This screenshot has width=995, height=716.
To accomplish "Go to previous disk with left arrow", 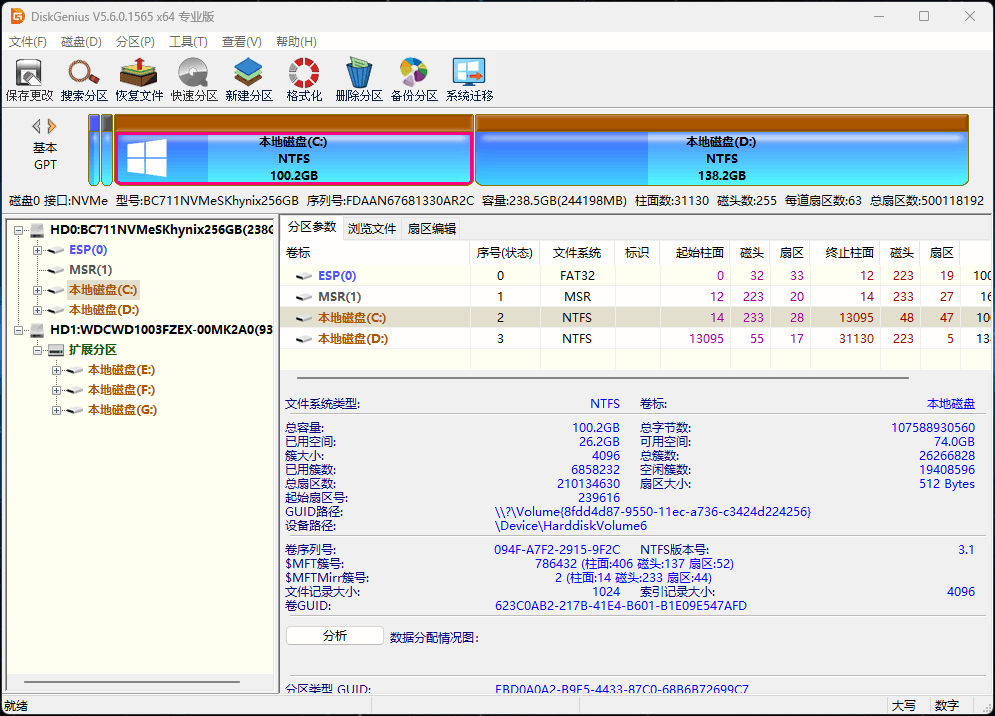I will (x=37, y=126).
